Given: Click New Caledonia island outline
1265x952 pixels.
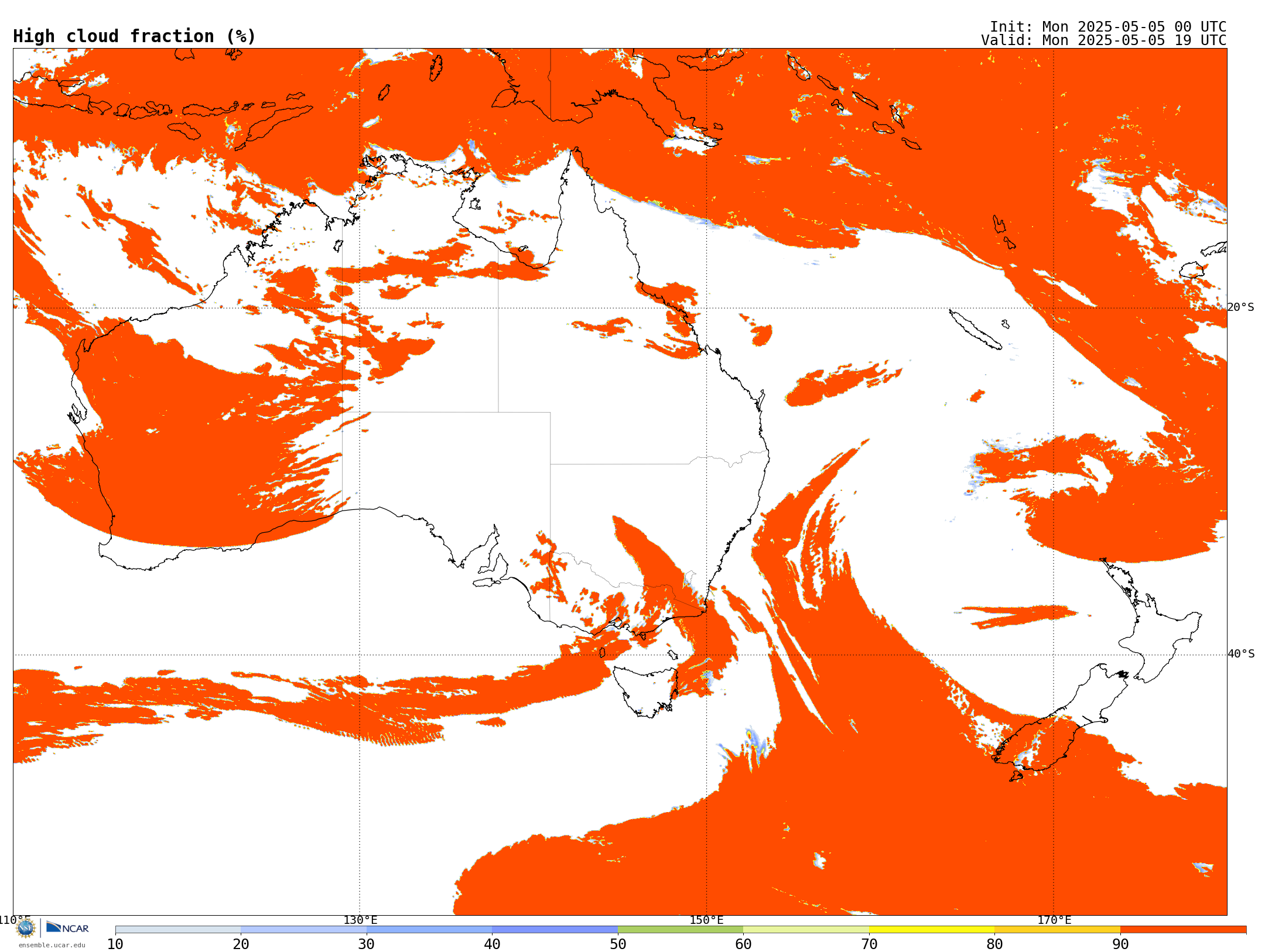Looking at the screenshot, I should [975, 330].
